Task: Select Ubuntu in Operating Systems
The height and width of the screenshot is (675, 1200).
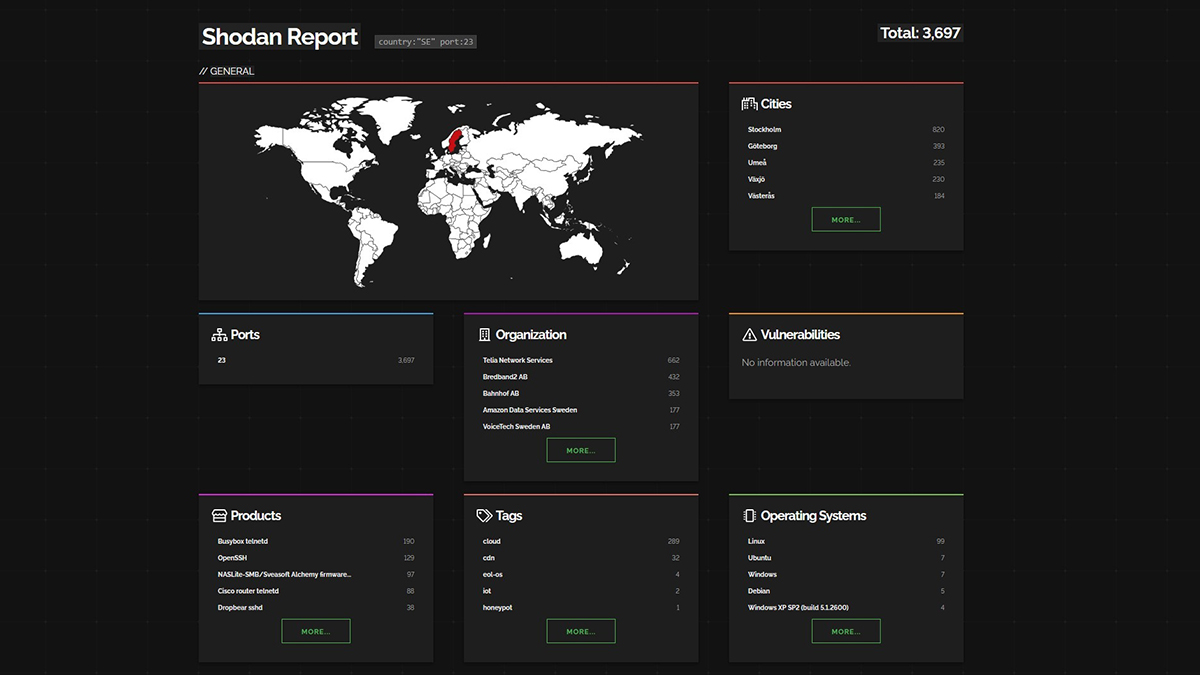Action: [760, 558]
